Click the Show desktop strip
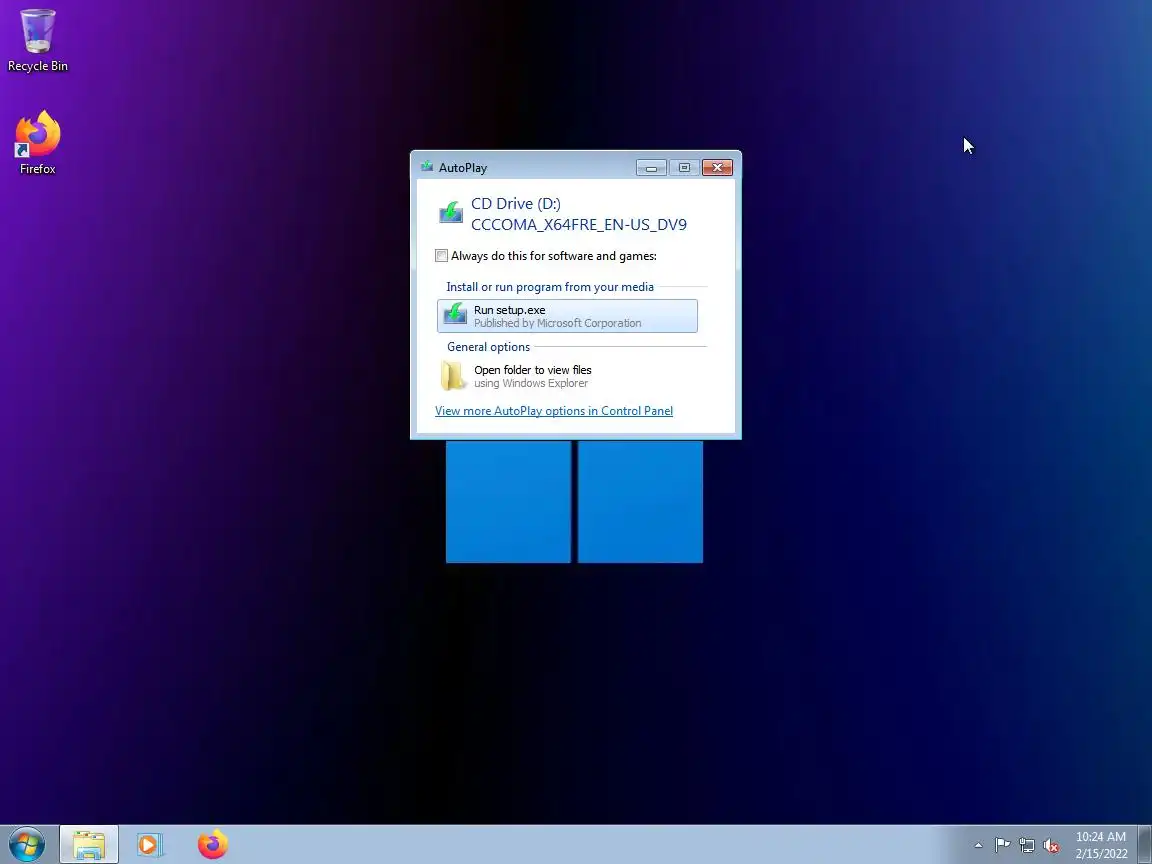The image size is (1152, 864). click(1145, 845)
